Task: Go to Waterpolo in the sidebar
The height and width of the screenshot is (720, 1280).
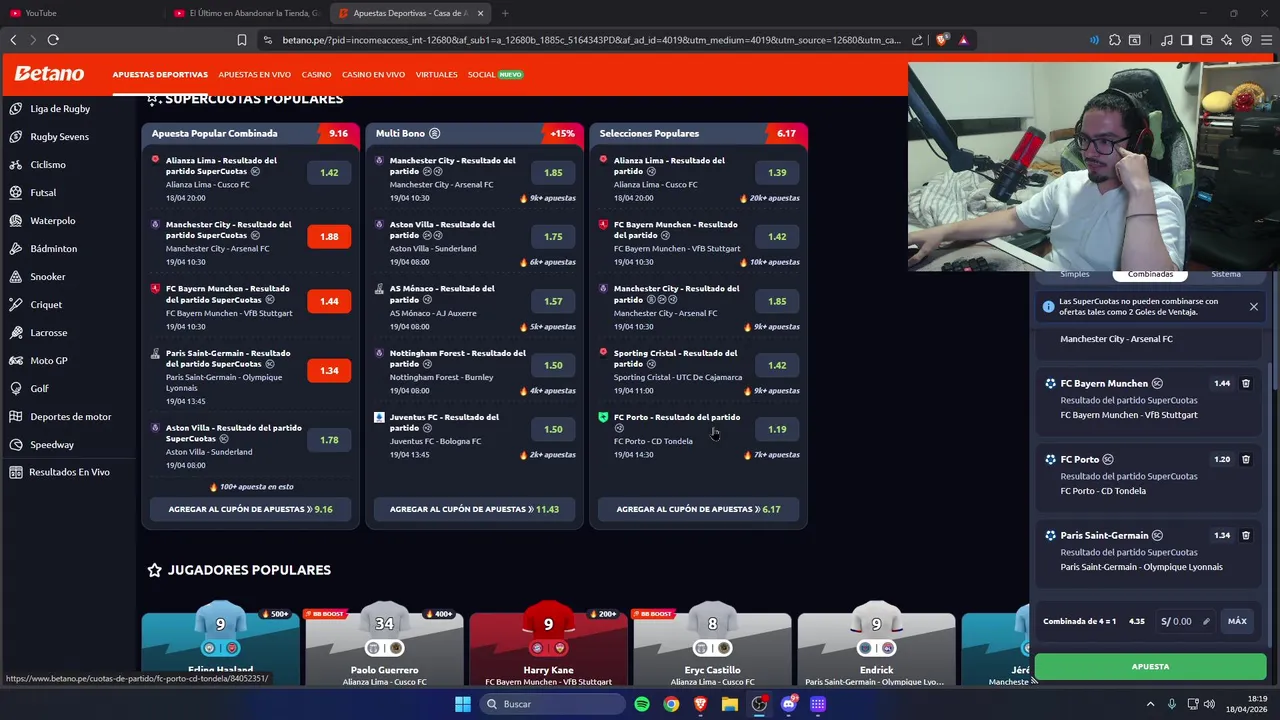Action: point(52,220)
